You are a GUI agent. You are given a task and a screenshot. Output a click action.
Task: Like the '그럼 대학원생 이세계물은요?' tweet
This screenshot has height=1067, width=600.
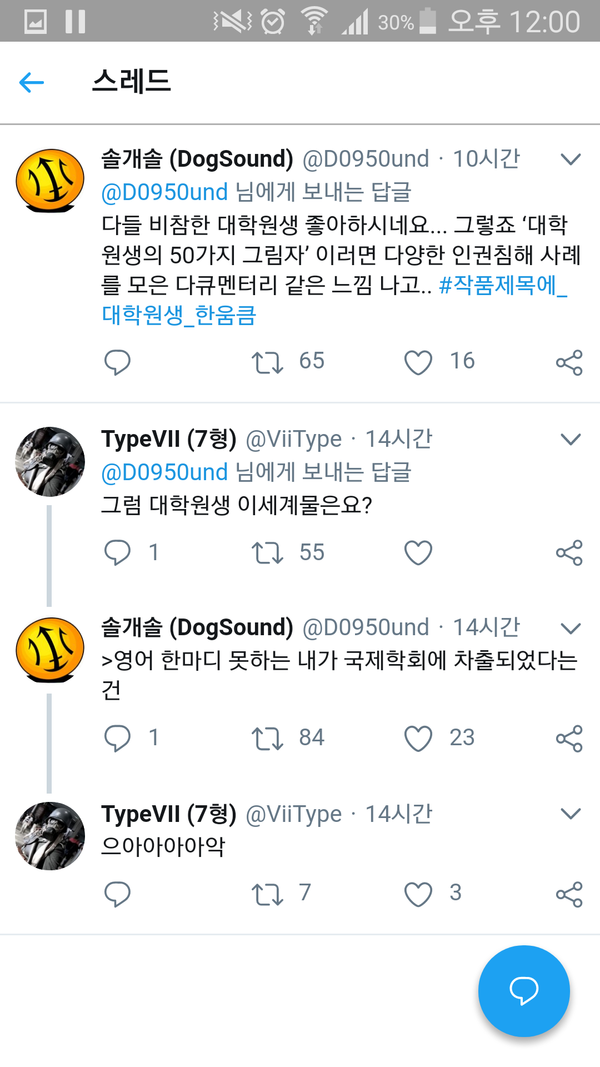[x=418, y=553]
